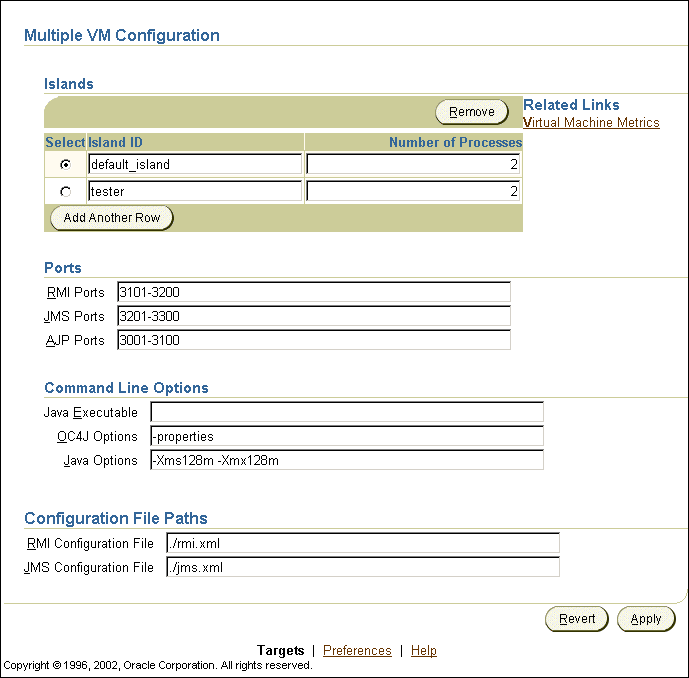Edit the default_island Island ID field
This screenshot has width=689, height=678.
coord(195,164)
